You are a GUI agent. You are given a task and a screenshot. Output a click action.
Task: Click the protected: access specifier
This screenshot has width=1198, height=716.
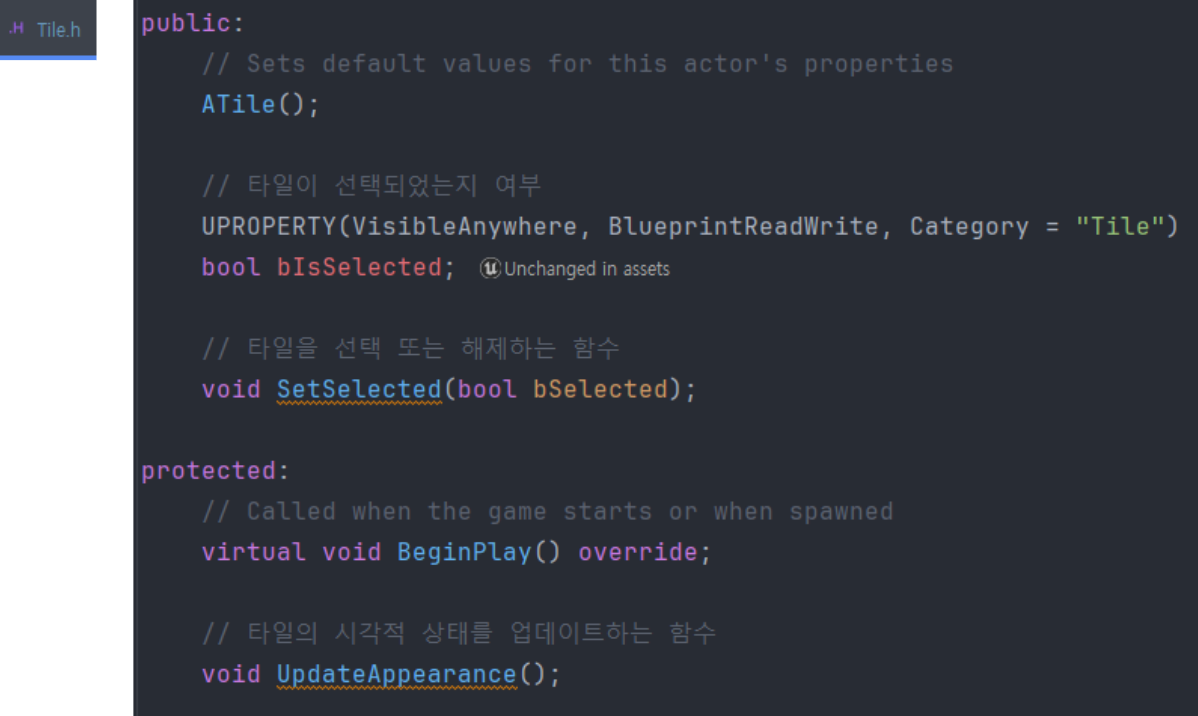(215, 471)
